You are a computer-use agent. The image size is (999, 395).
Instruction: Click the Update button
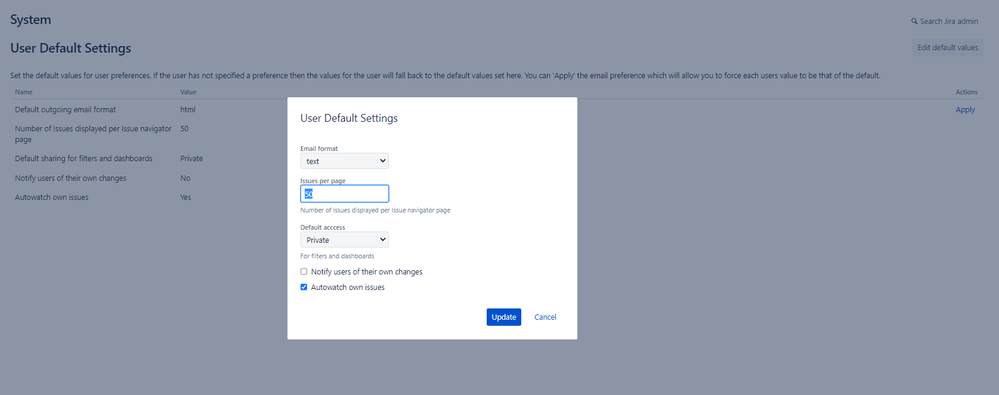pos(503,317)
